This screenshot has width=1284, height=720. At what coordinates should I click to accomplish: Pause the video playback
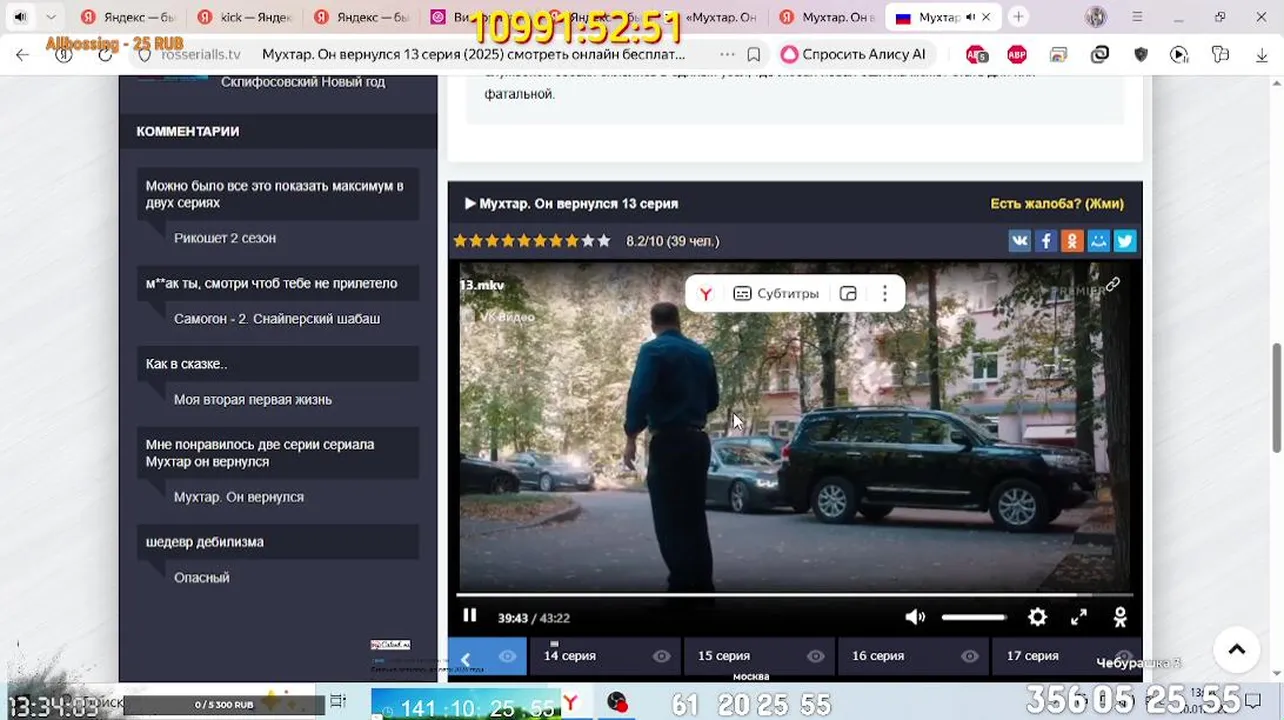[x=470, y=616]
